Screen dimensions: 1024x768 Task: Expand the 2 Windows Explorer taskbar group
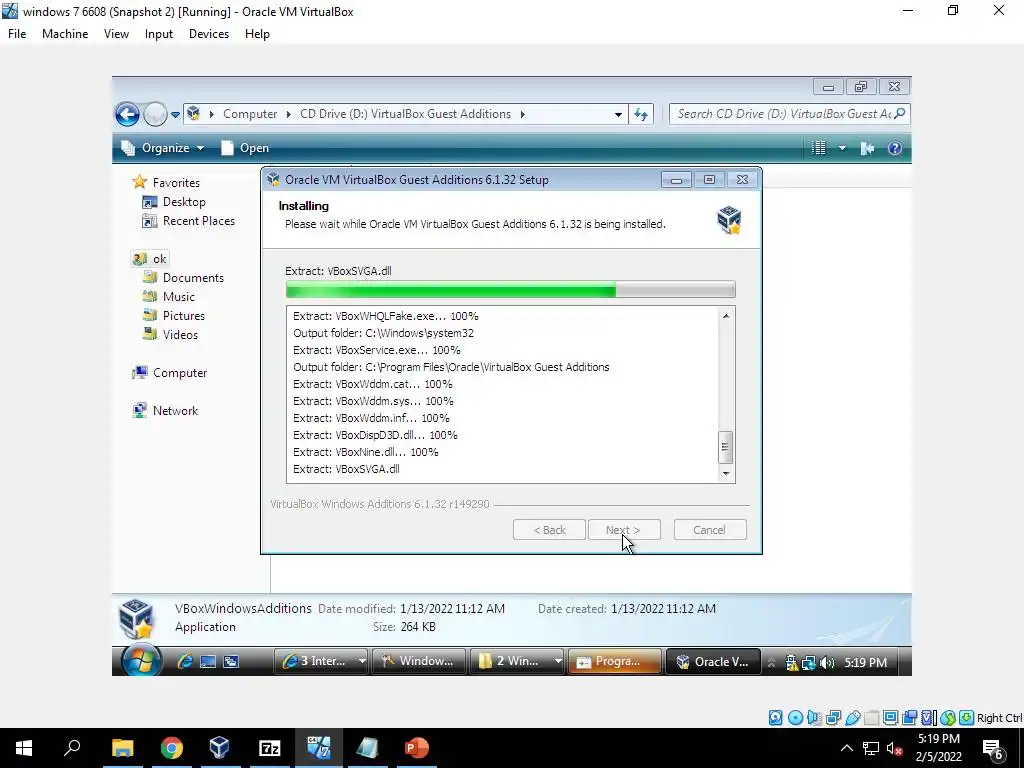[x=558, y=662]
